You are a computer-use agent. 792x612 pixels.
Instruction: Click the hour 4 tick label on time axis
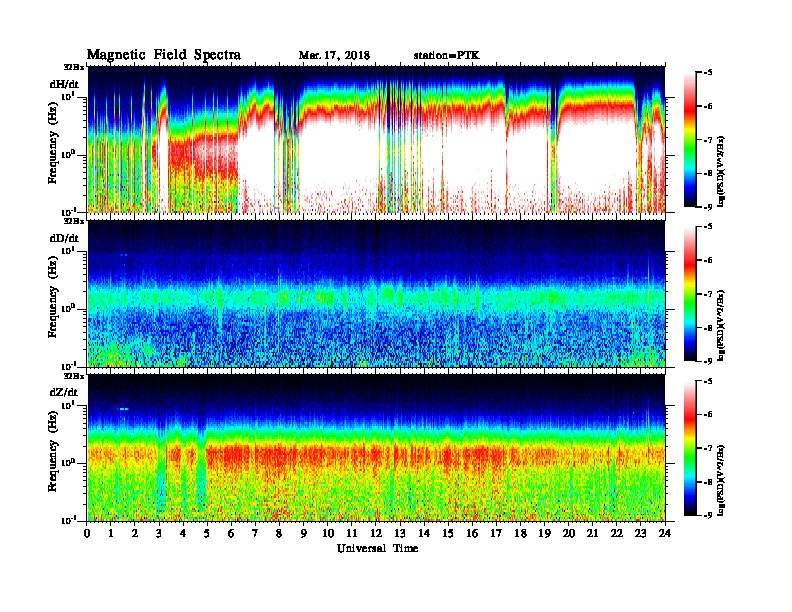[x=183, y=533]
